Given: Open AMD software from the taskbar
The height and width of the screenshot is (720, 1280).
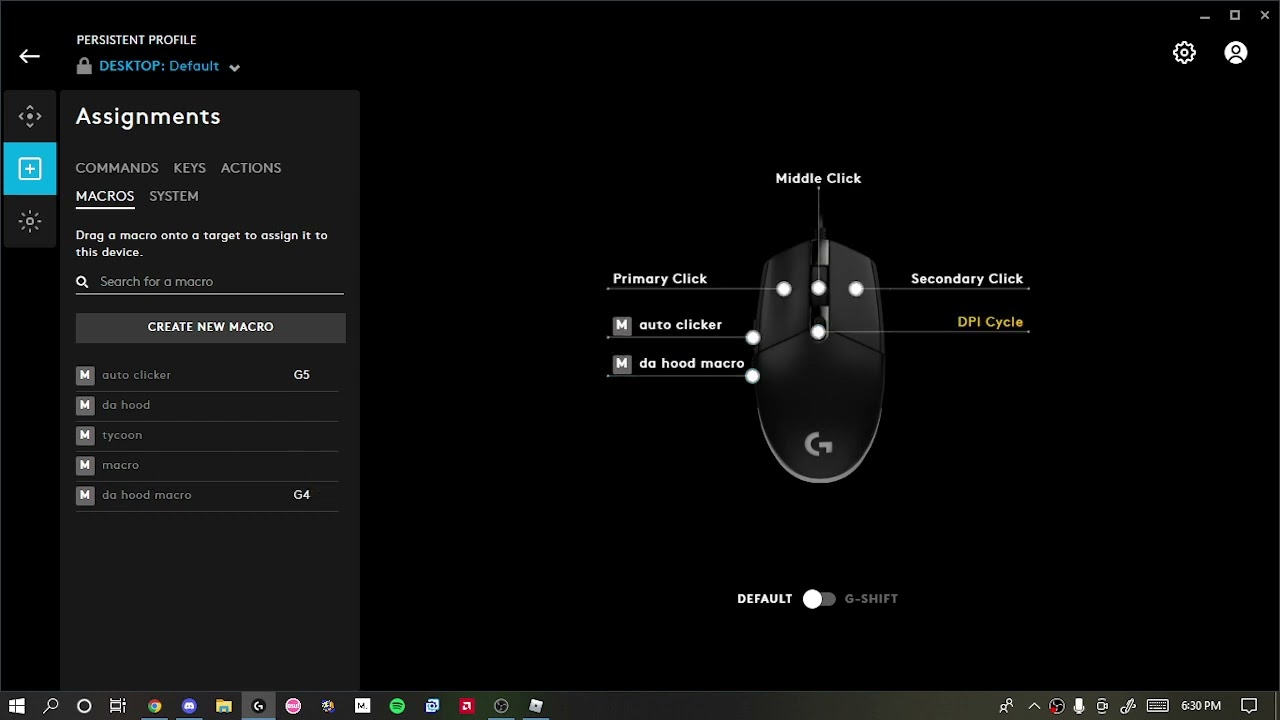Looking at the screenshot, I should 466,706.
